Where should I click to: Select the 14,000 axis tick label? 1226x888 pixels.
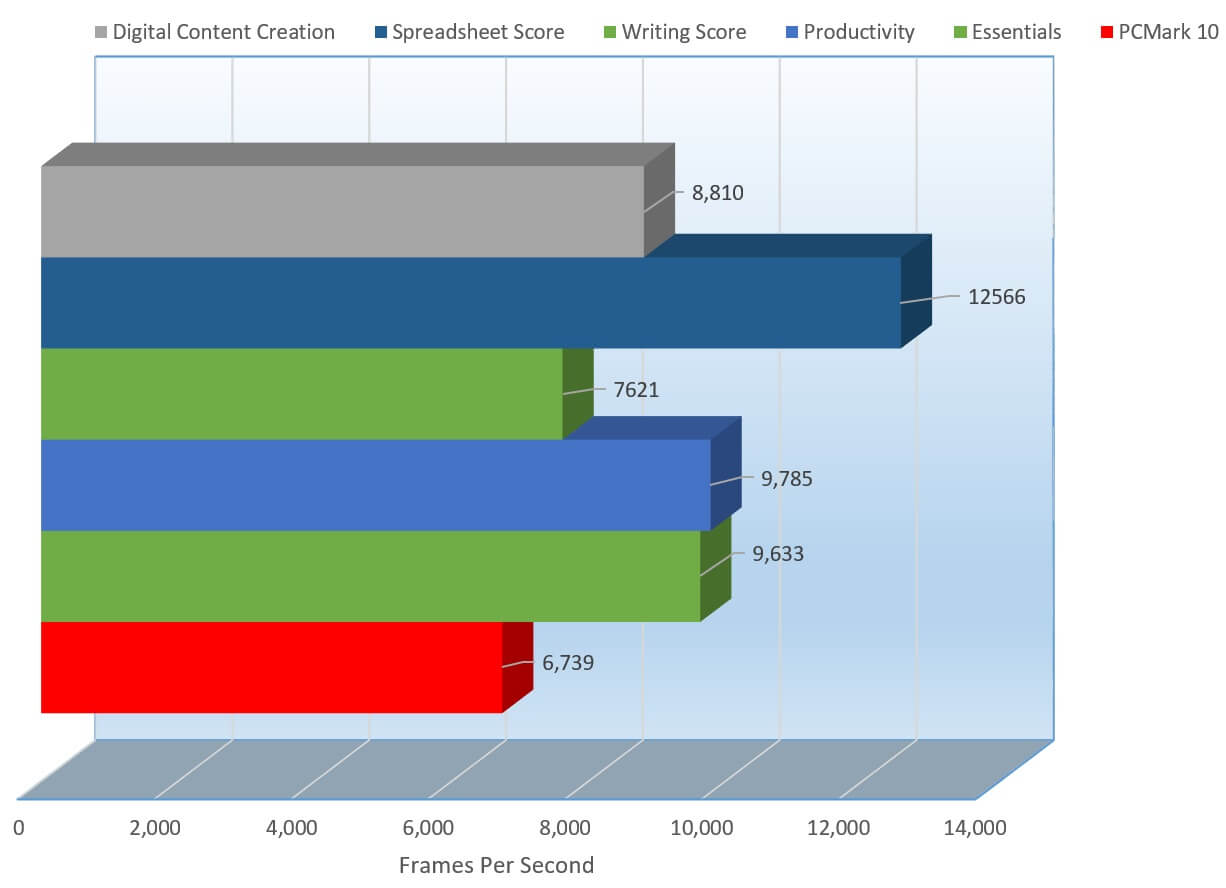click(x=975, y=828)
